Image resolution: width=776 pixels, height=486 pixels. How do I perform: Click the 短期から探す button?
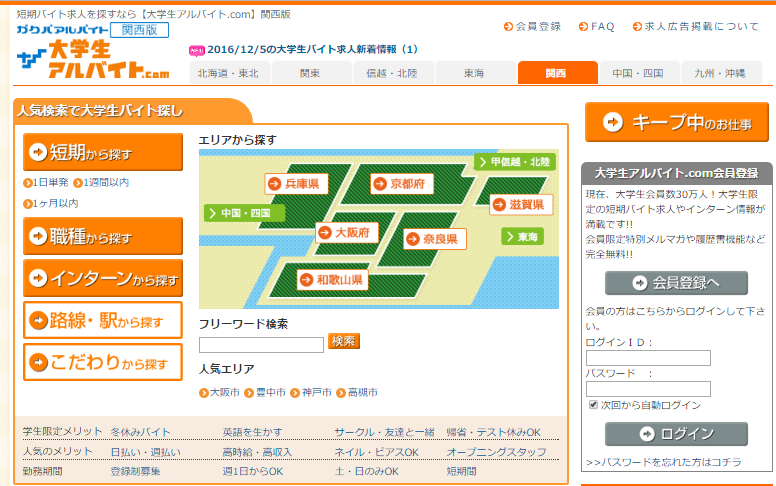[103, 152]
